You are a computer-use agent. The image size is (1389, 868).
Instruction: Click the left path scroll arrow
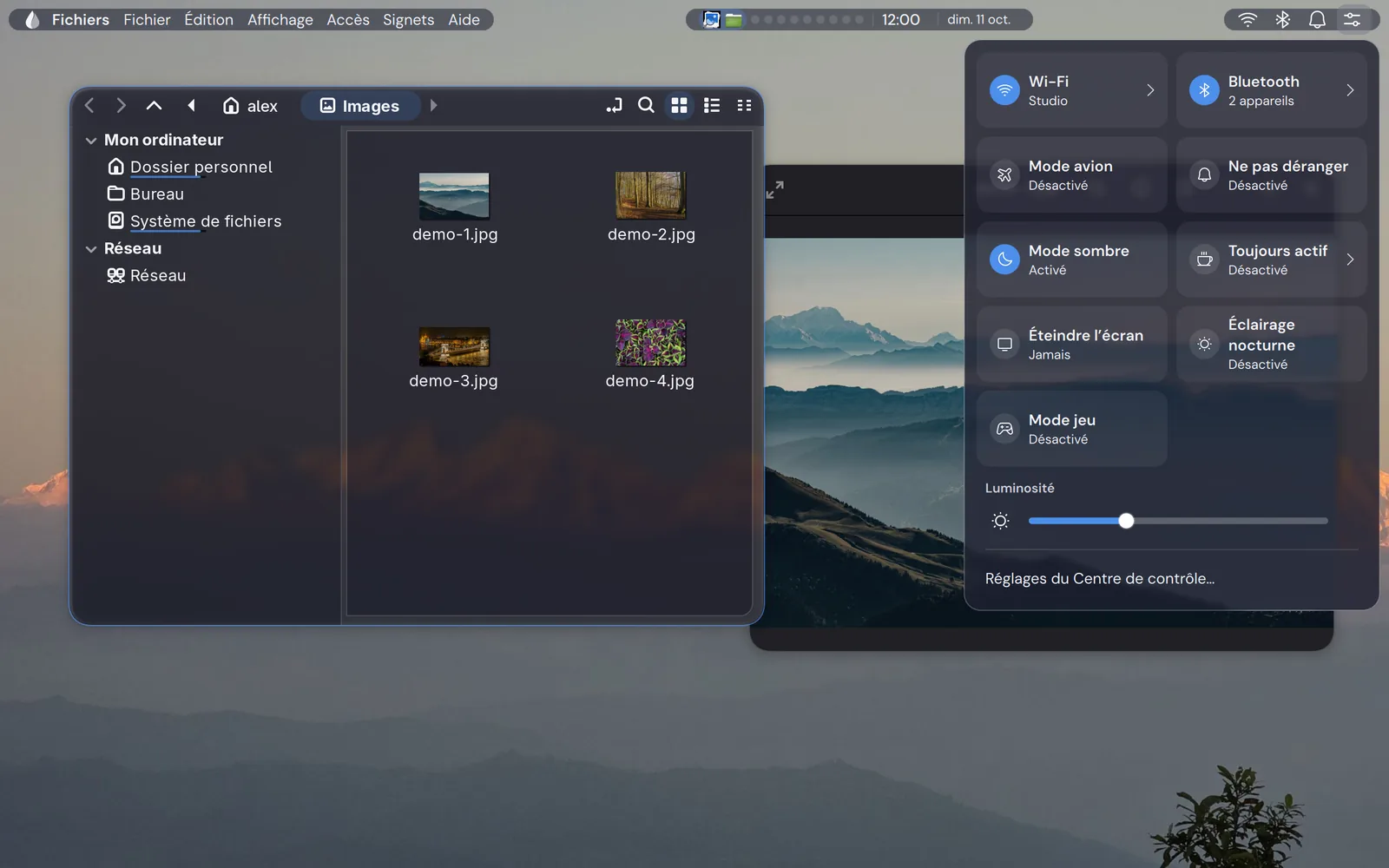pyautogui.click(x=191, y=106)
